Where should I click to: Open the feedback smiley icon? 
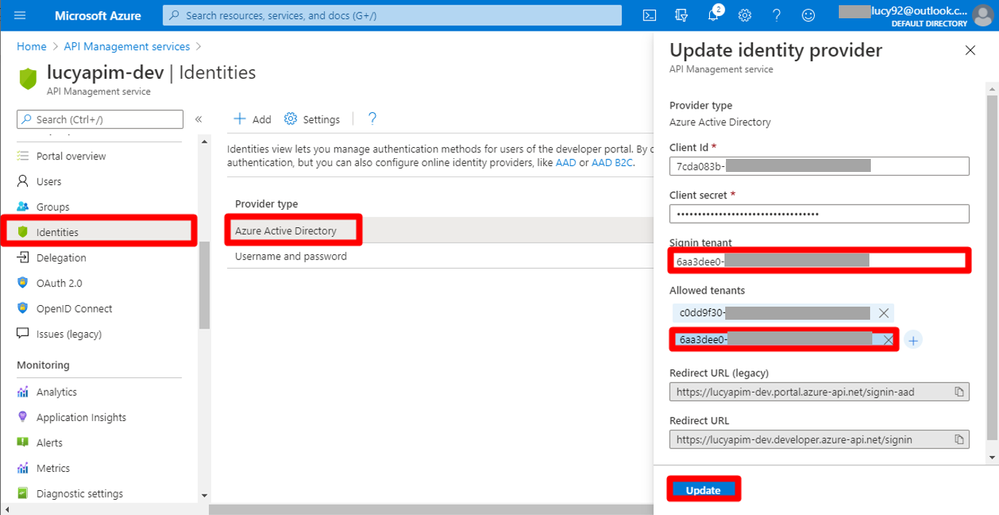click(808, 15)
